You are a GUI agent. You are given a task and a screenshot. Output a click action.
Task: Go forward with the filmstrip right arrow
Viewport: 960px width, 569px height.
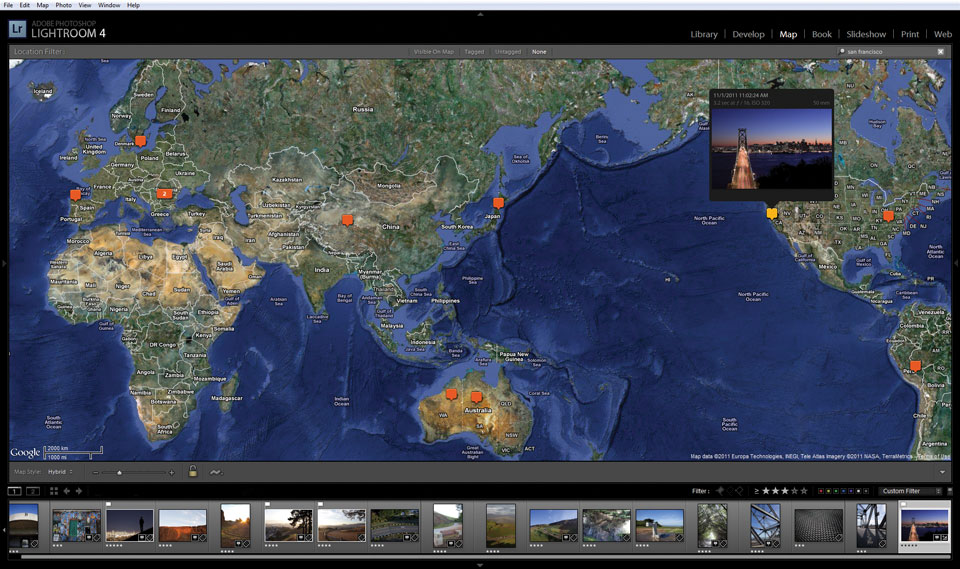79,491
